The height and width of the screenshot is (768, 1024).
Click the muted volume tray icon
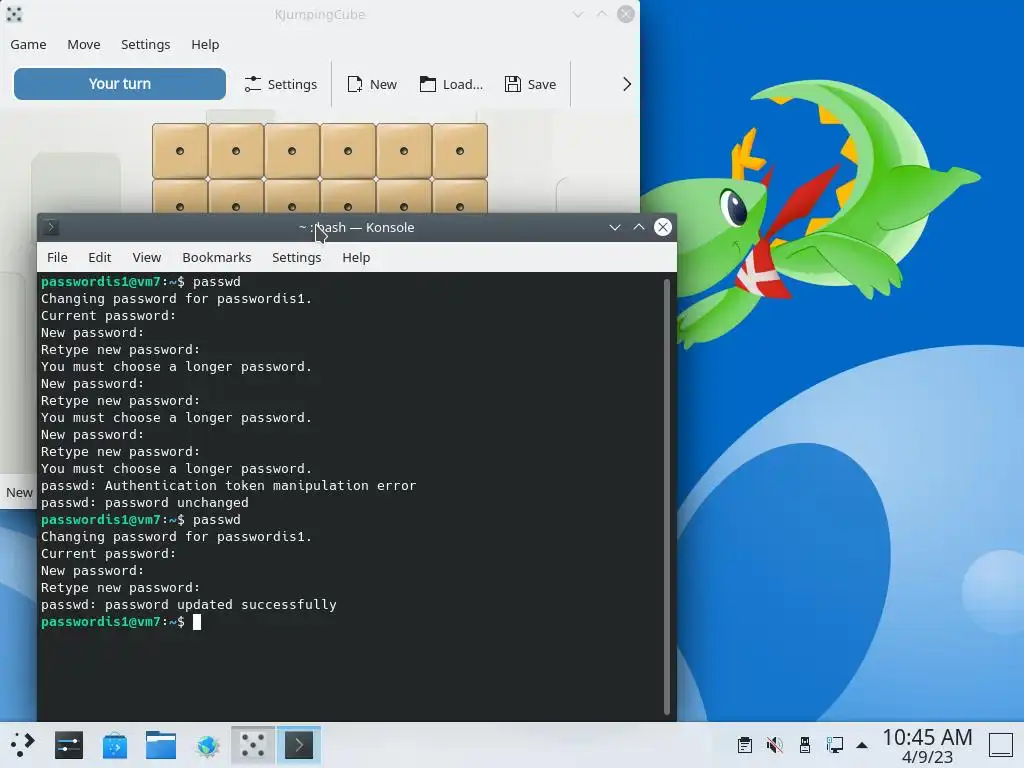pos(775,745)
